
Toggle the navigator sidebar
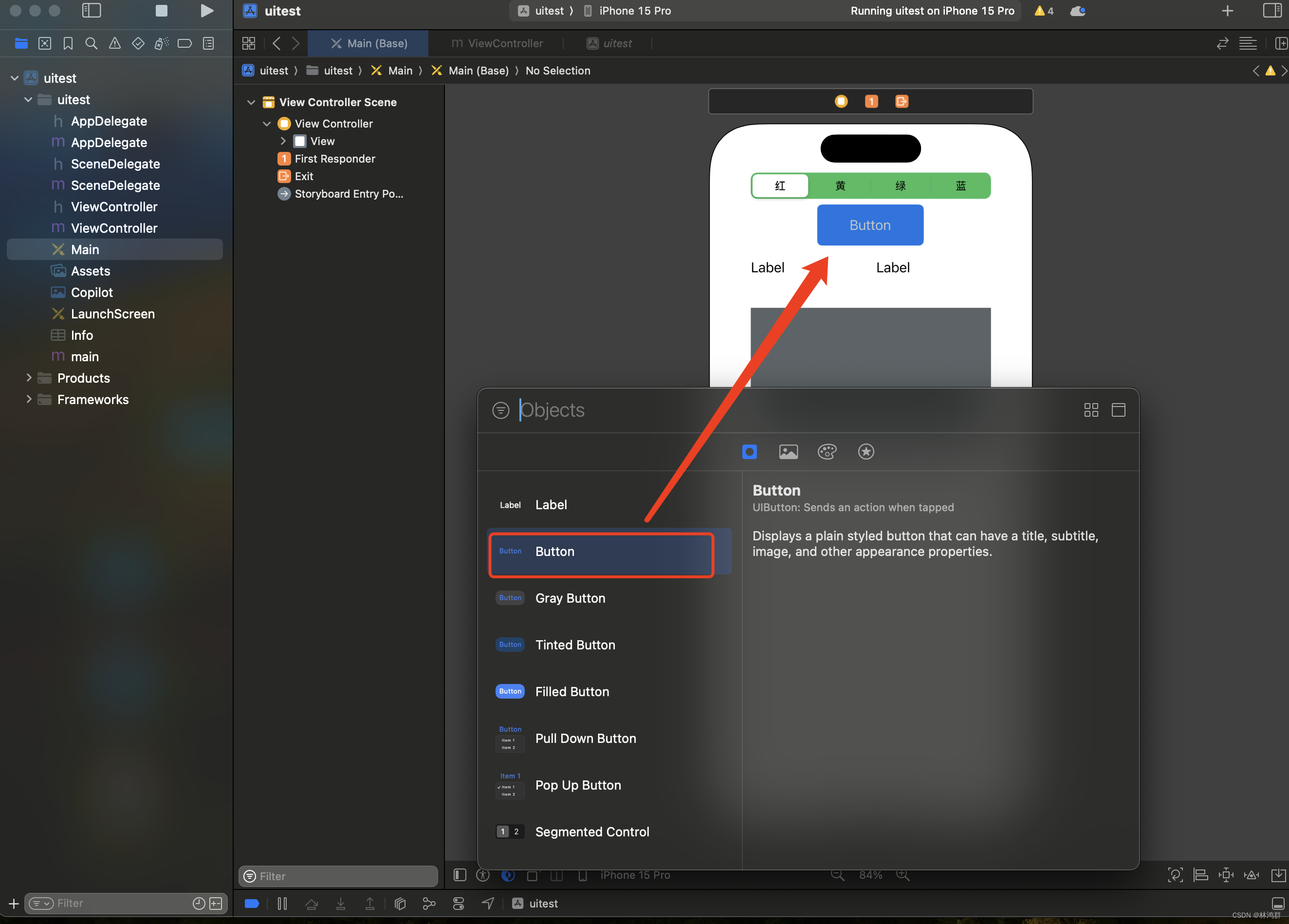tap(92, 11)
